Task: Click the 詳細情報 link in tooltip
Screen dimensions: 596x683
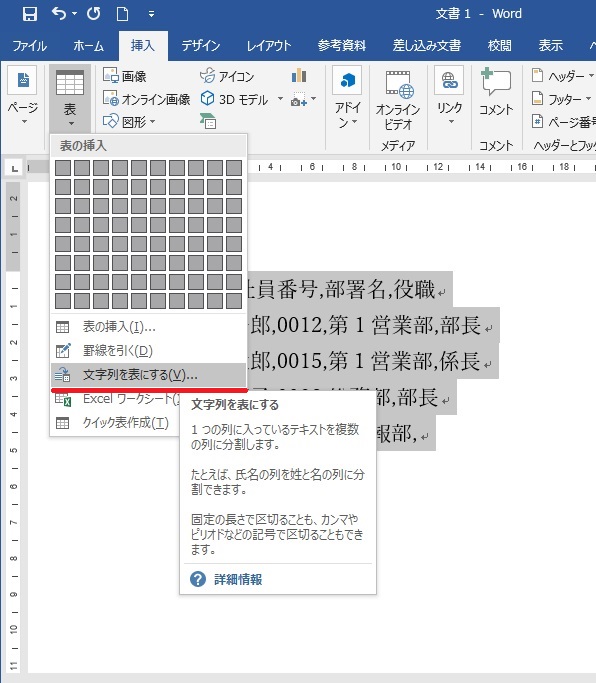Action: [x=238, y=579]
